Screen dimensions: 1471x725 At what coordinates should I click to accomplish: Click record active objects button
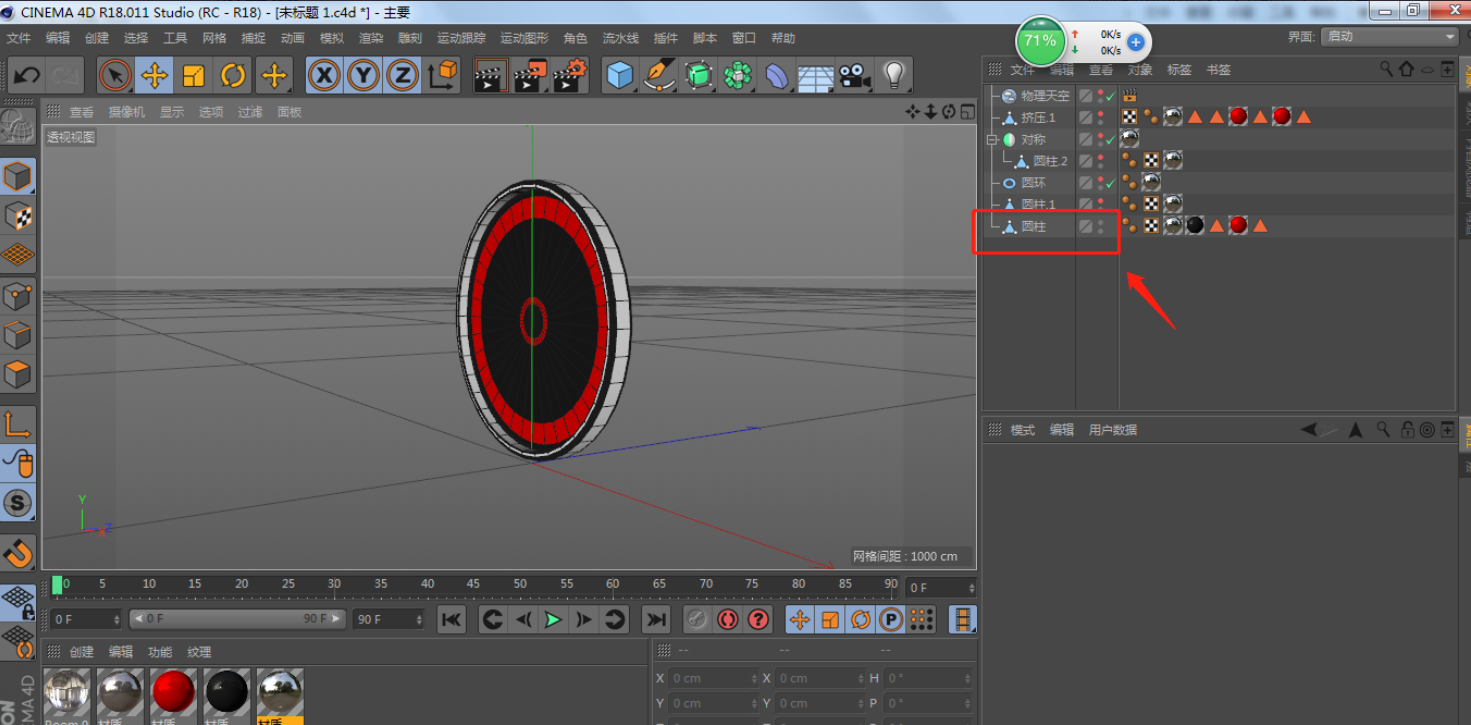[x=697, y=620]
